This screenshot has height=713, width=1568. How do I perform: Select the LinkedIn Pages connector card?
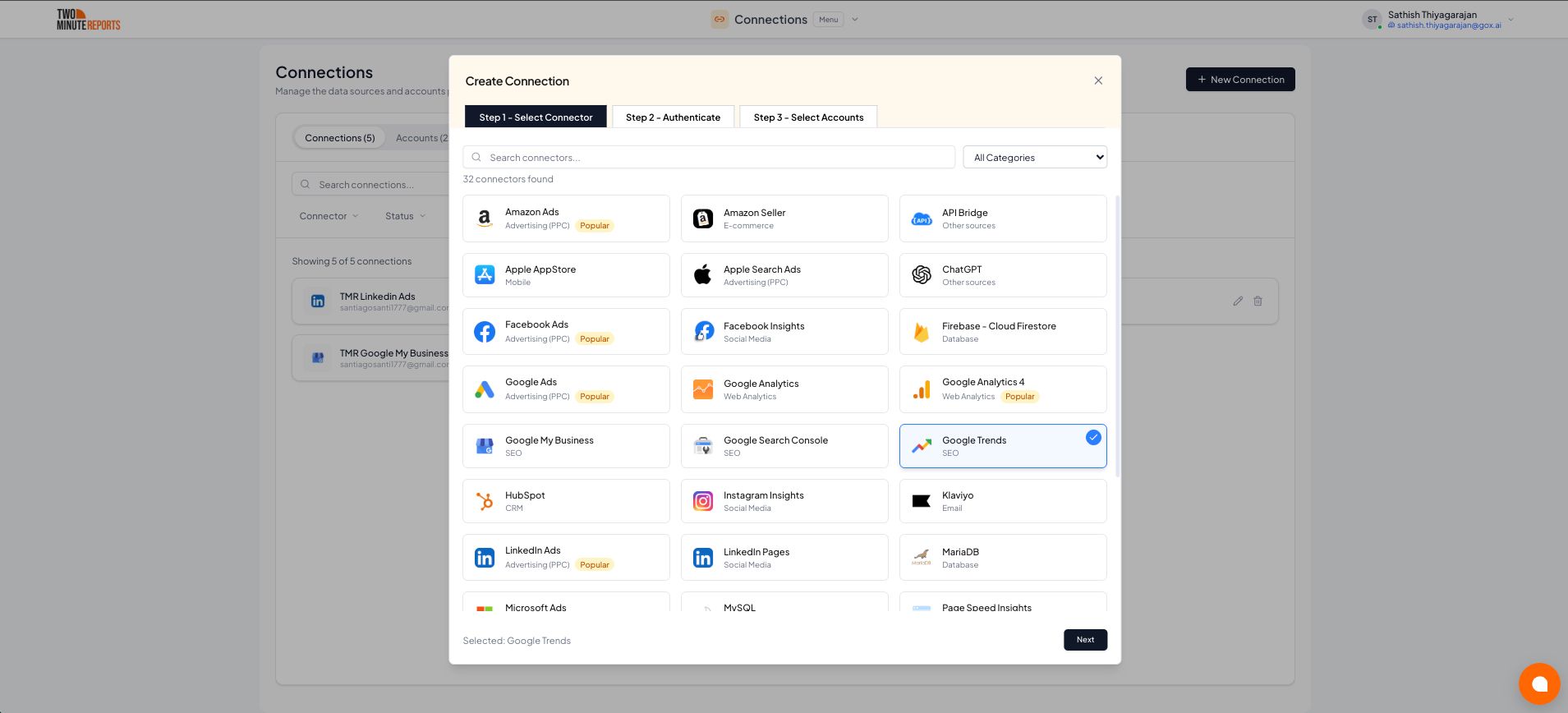pos(784,558)
